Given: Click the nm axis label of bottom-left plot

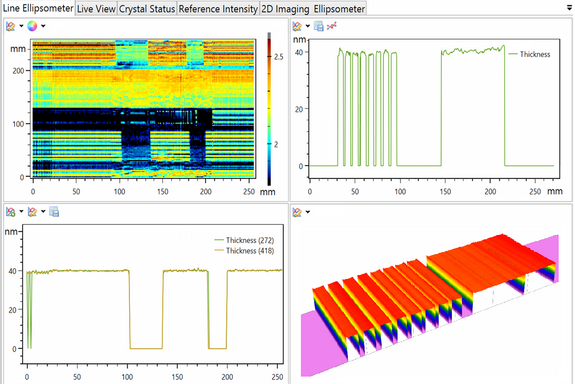Looking at the screenshot, I should [x=10, y=231].
